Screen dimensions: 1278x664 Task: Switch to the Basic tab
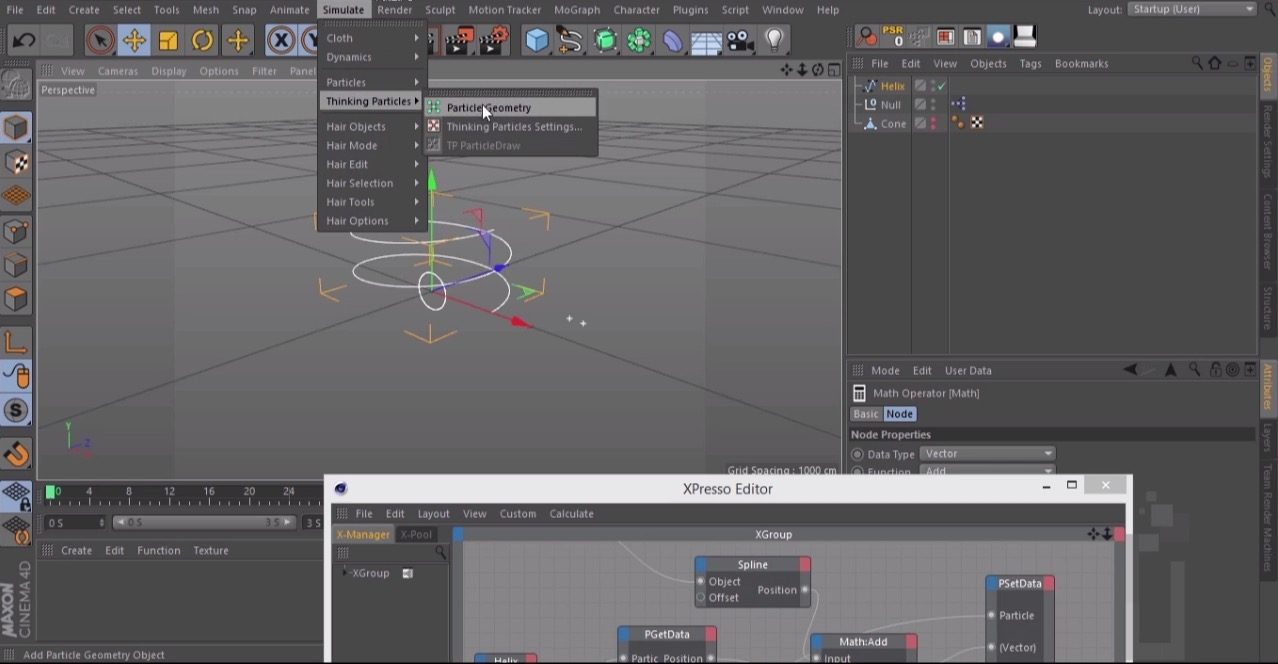tap(865, 414)
